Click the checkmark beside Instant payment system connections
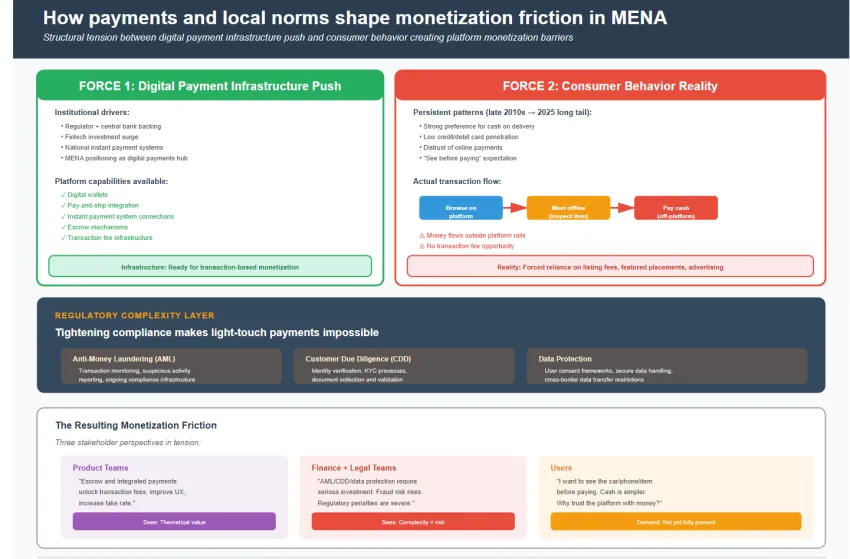The height and width of the screenshot is (559, 850). 63,216
